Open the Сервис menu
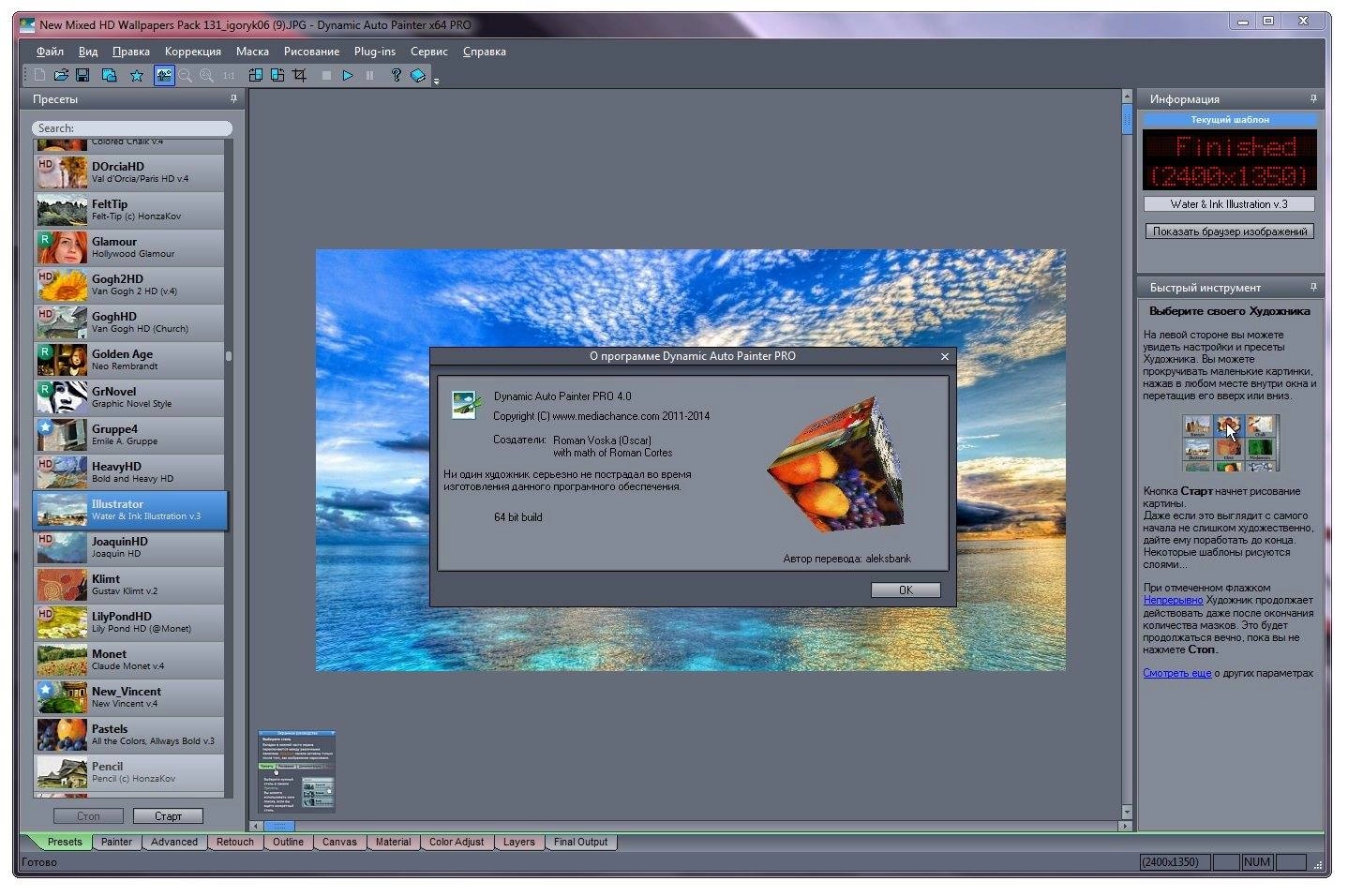1348x896 pixels. point(429,52)
